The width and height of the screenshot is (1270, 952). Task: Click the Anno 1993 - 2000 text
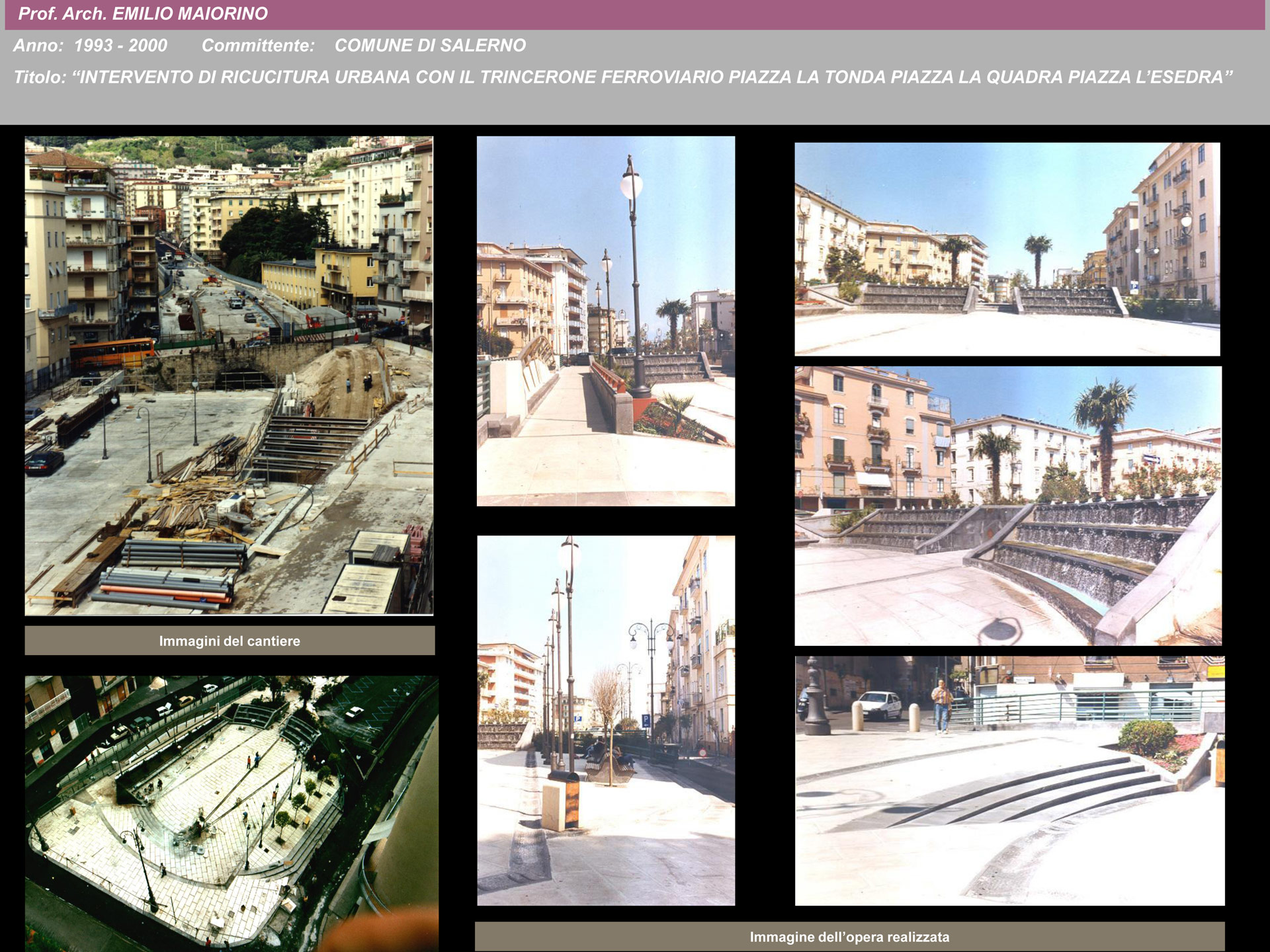pos(91,46)
